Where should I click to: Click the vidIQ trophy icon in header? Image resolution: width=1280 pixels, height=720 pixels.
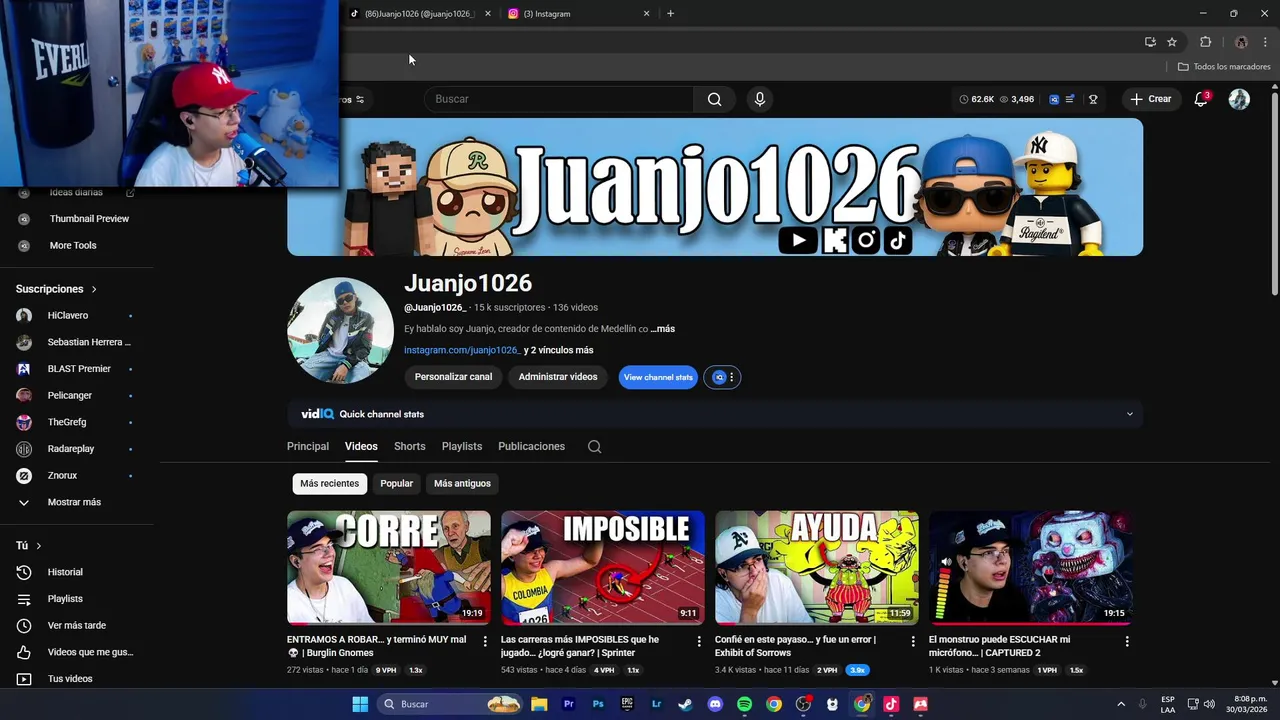1093,99
